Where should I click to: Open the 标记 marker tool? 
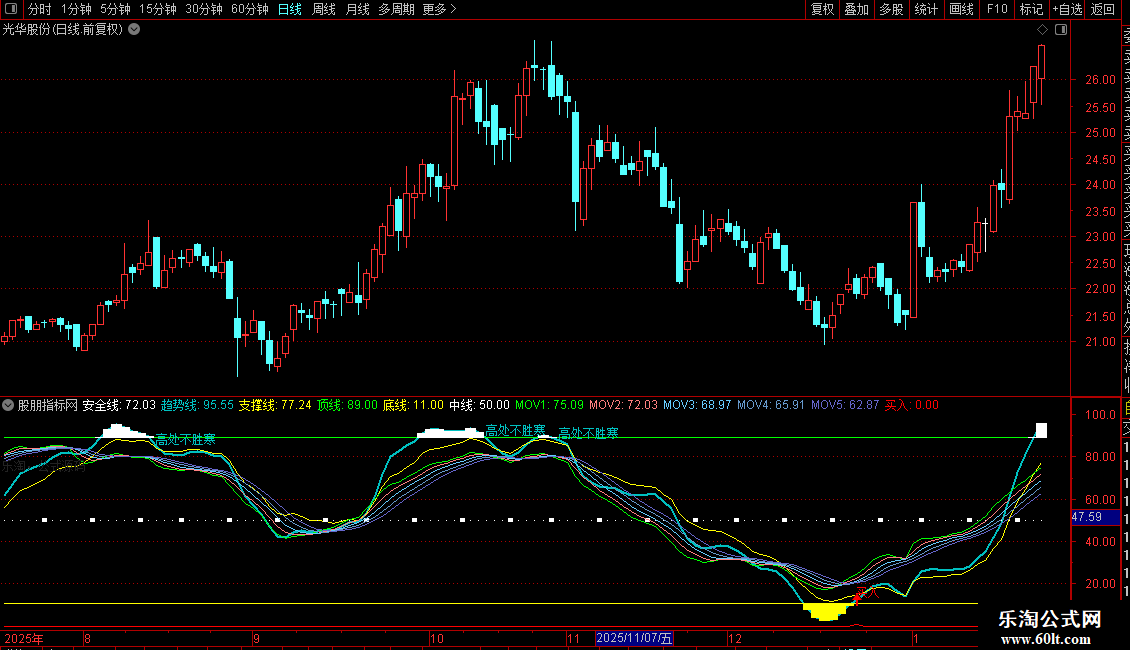pyautogui.click(x=1030, y=10)
